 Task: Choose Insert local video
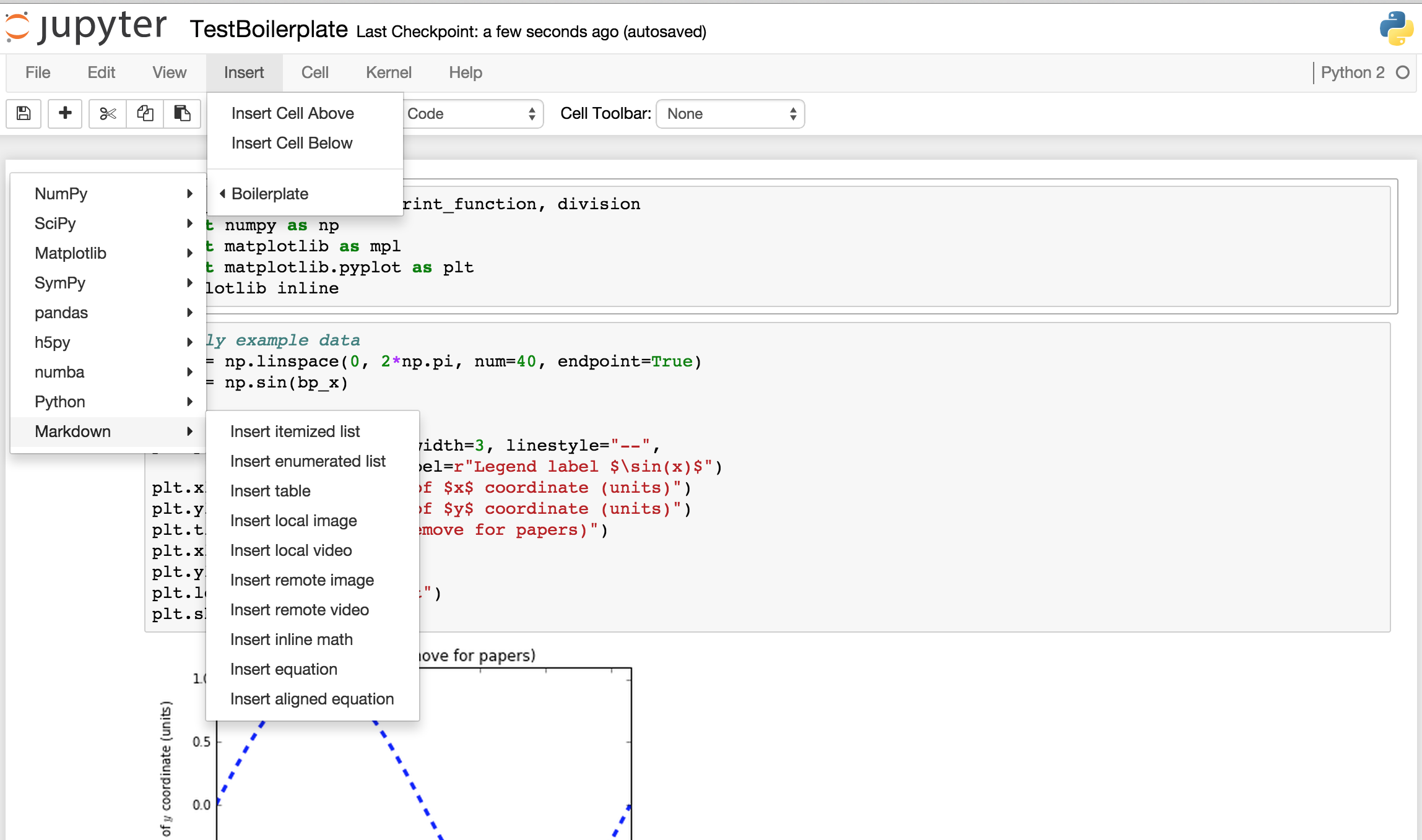(x=313, y=550)
